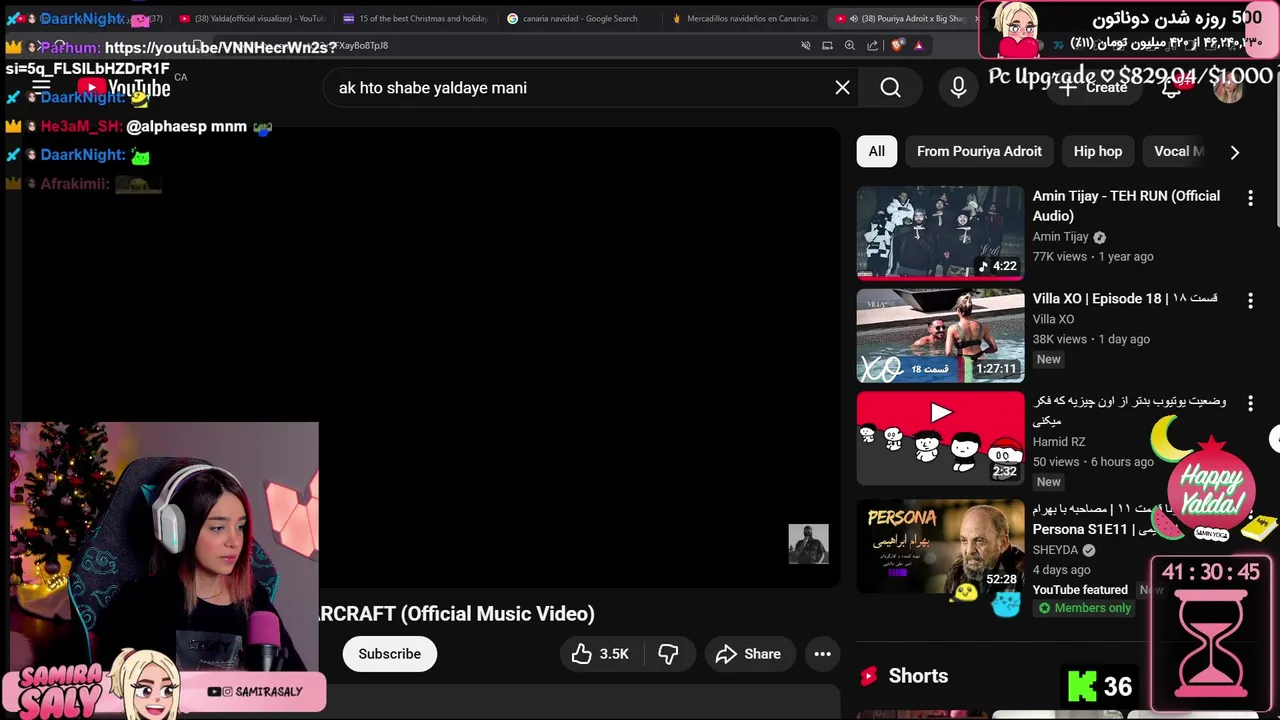The height and width of the screenshot is (720, 1280).
Task: Open the Persona Bahram thumbnail
Action: pyautogui.click(x=940, y=546)
